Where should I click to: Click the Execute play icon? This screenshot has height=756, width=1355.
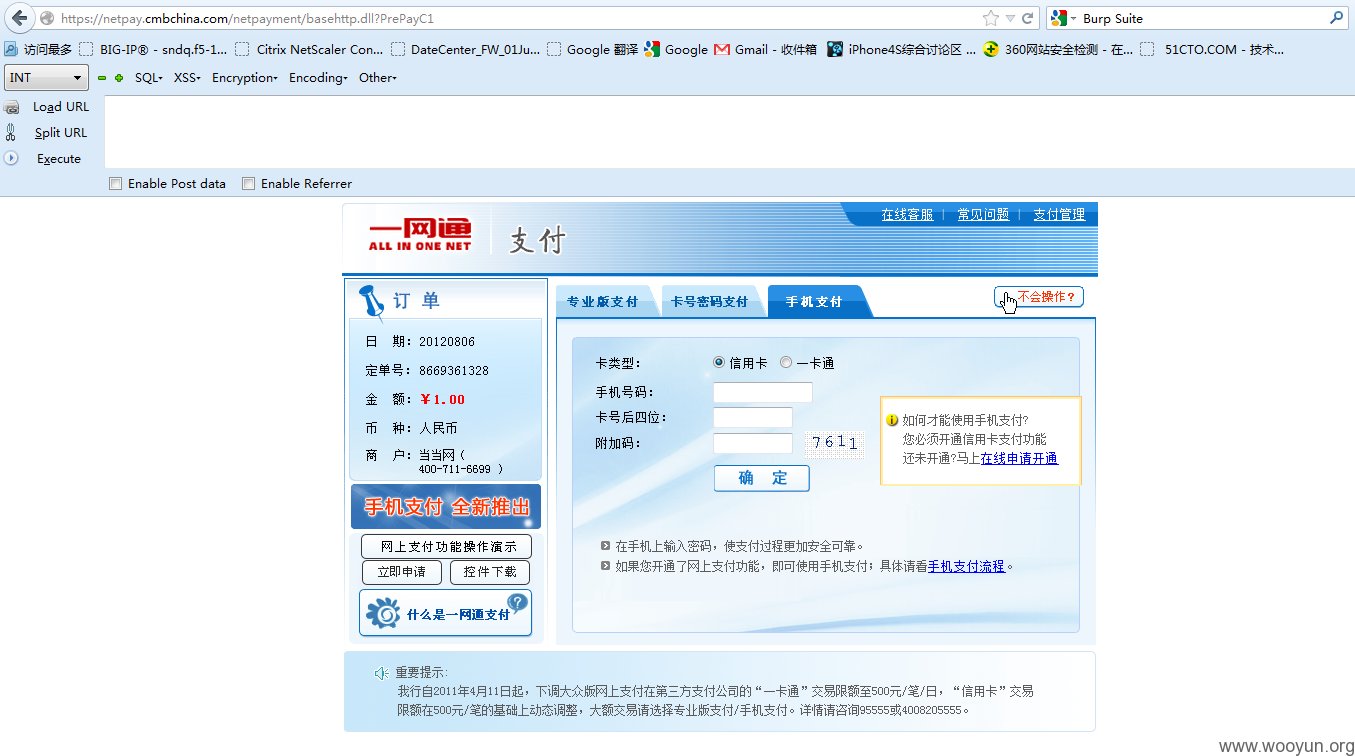[11, 158]
